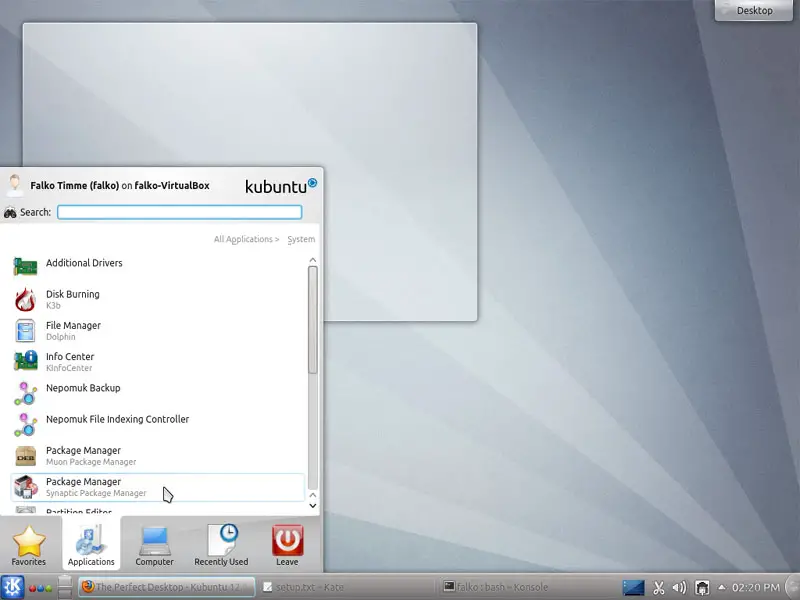Click the blue desktop tray icon

633,588
